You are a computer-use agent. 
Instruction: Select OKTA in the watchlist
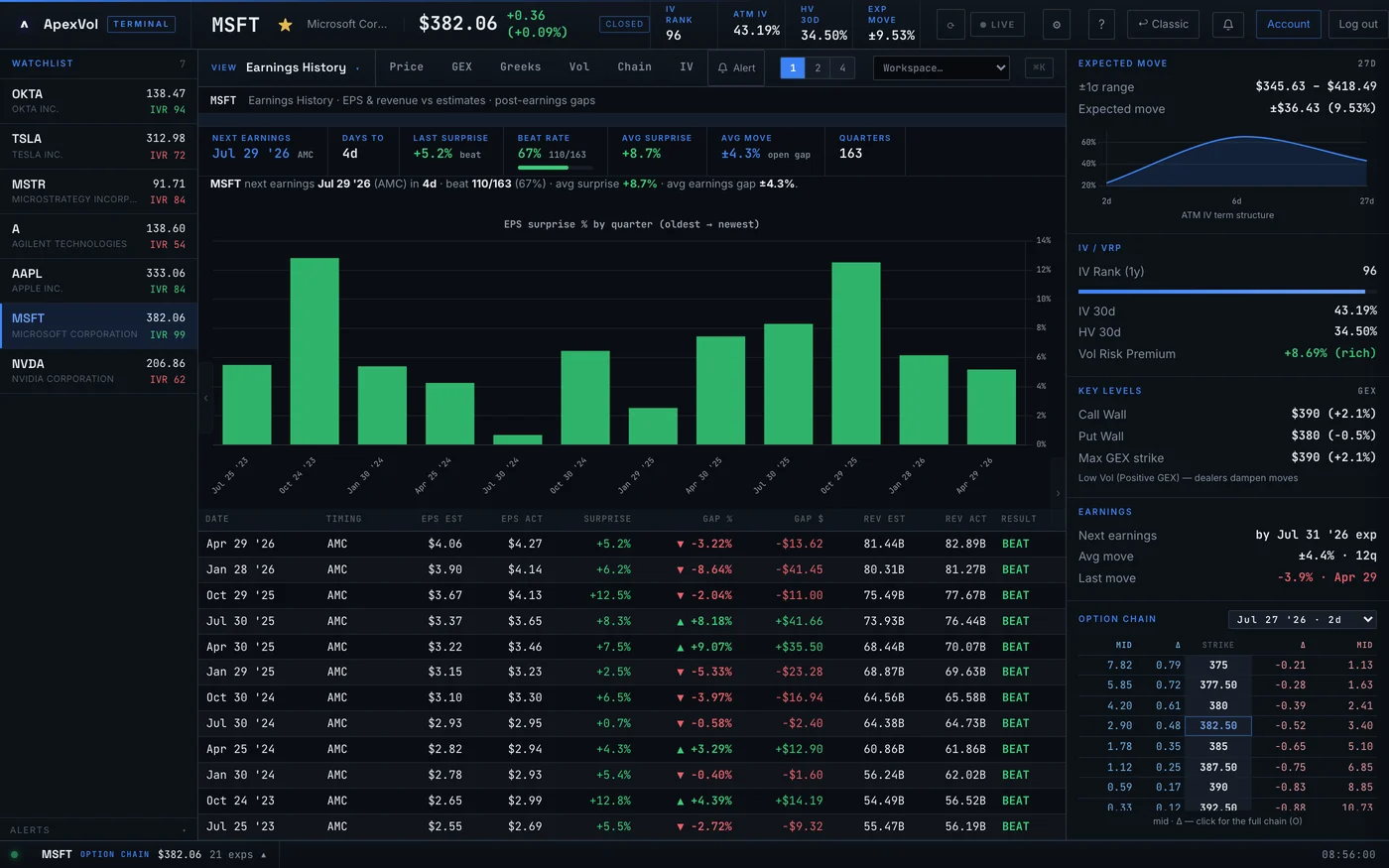(x=98, y=101)
